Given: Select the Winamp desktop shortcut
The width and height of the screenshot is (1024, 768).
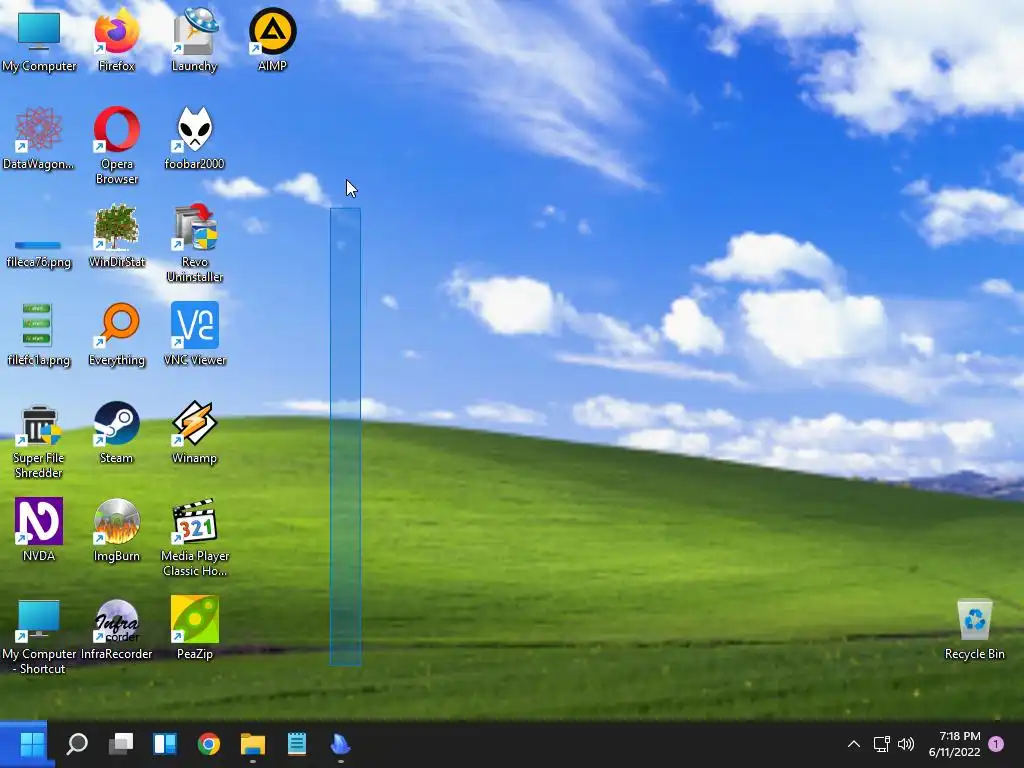Looking at the screenshot, I should pos(194,432).
